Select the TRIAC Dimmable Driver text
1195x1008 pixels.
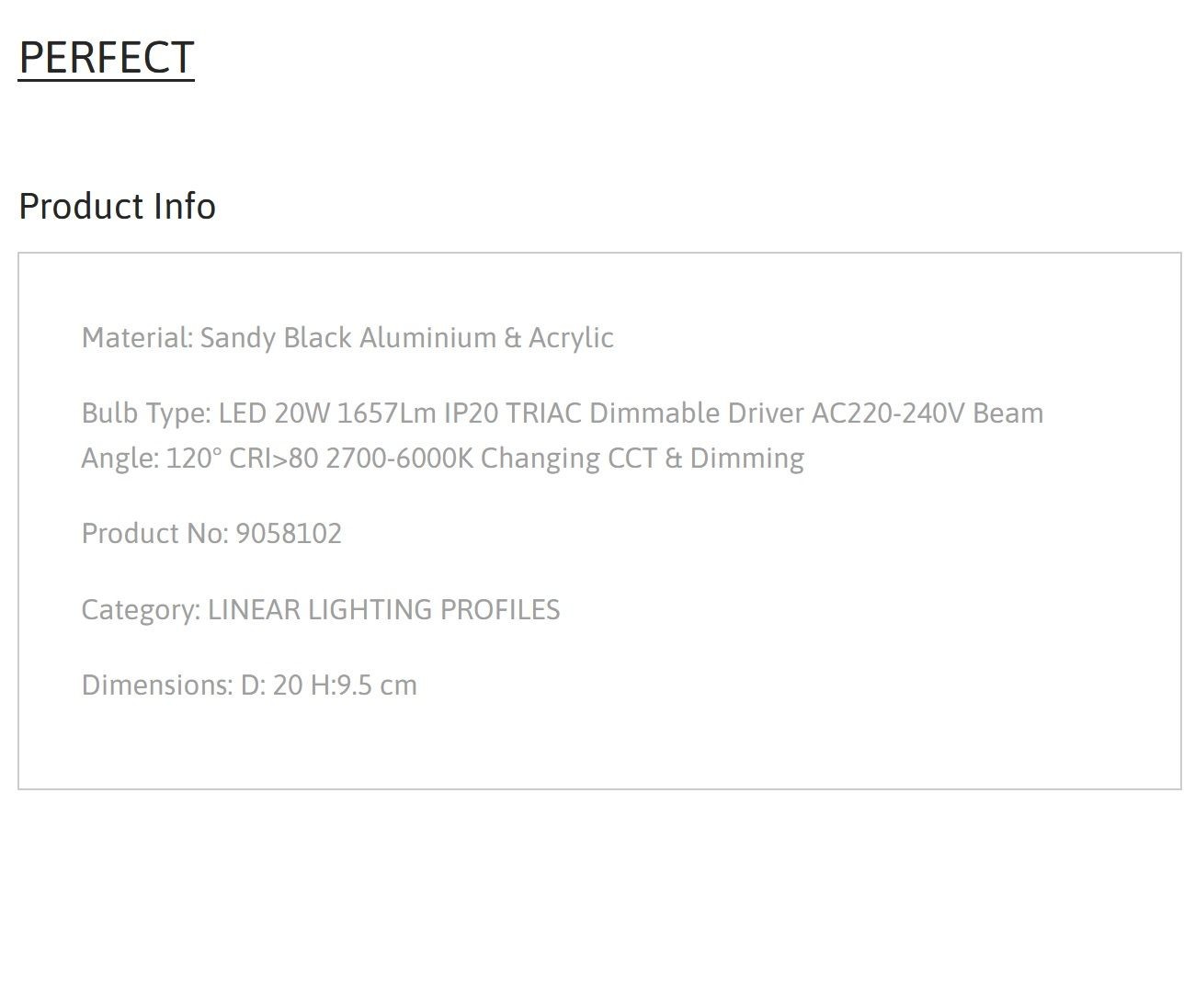pos(654,413)
